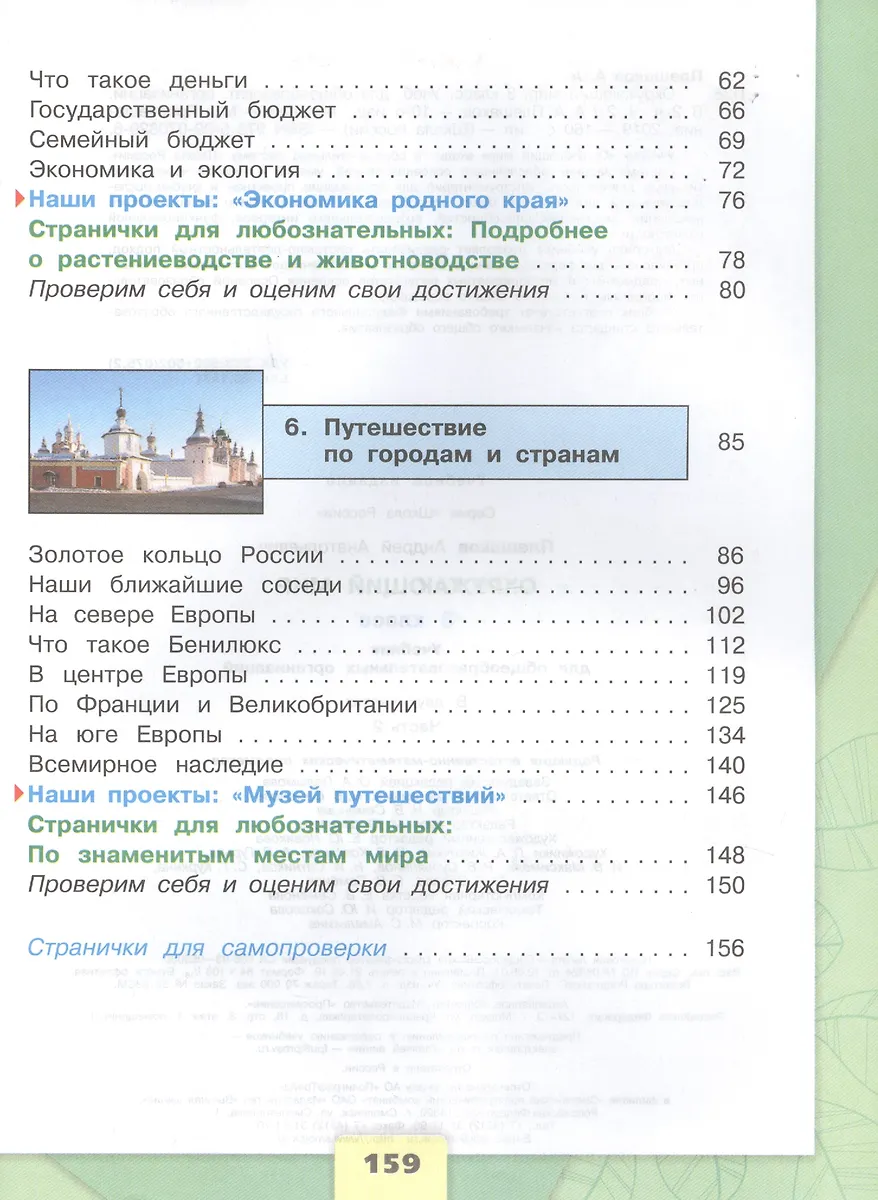Open the «Что такое деньги» entry

point(138,81)
